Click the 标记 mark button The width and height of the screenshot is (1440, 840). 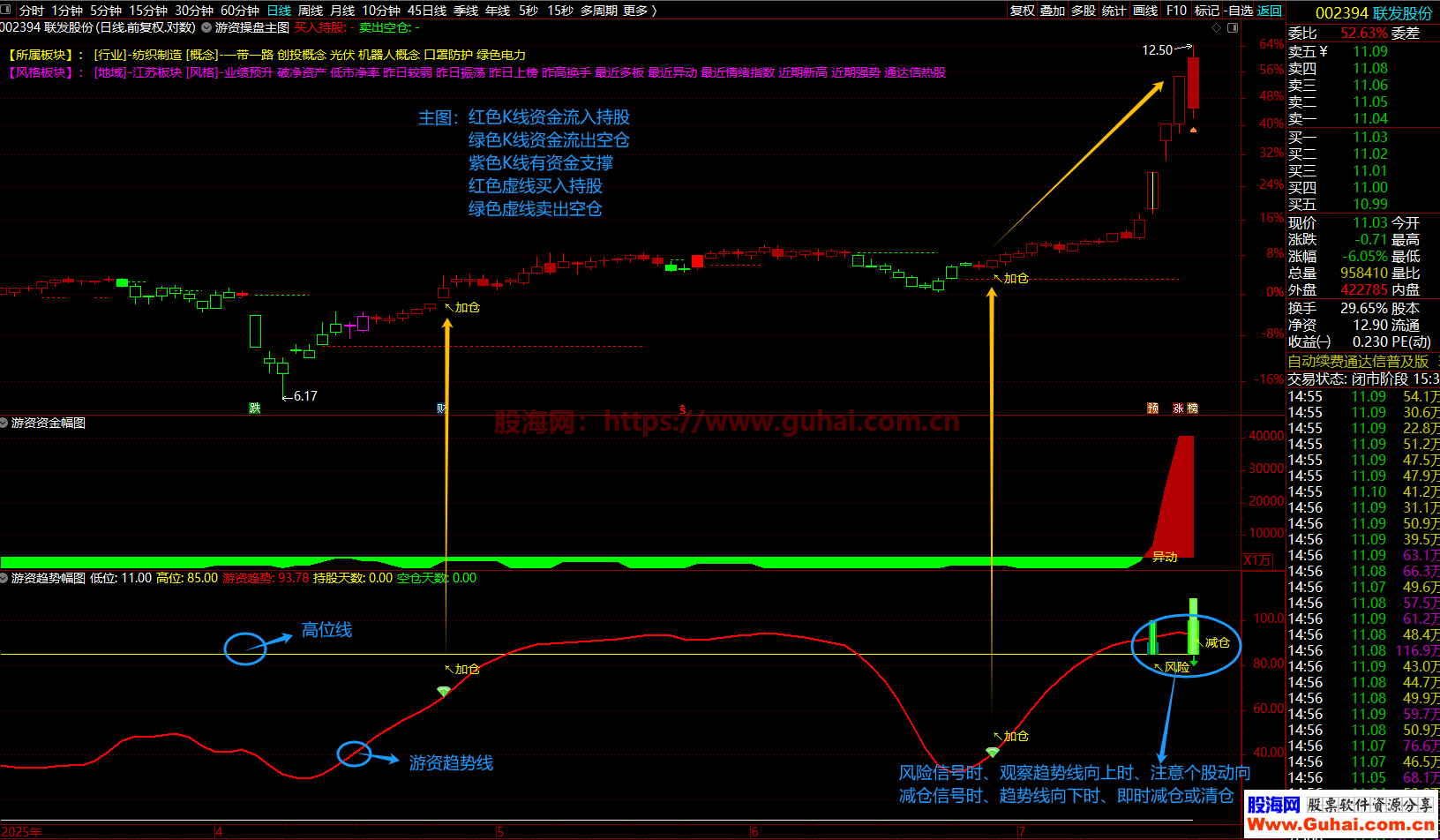(1206, 11)
